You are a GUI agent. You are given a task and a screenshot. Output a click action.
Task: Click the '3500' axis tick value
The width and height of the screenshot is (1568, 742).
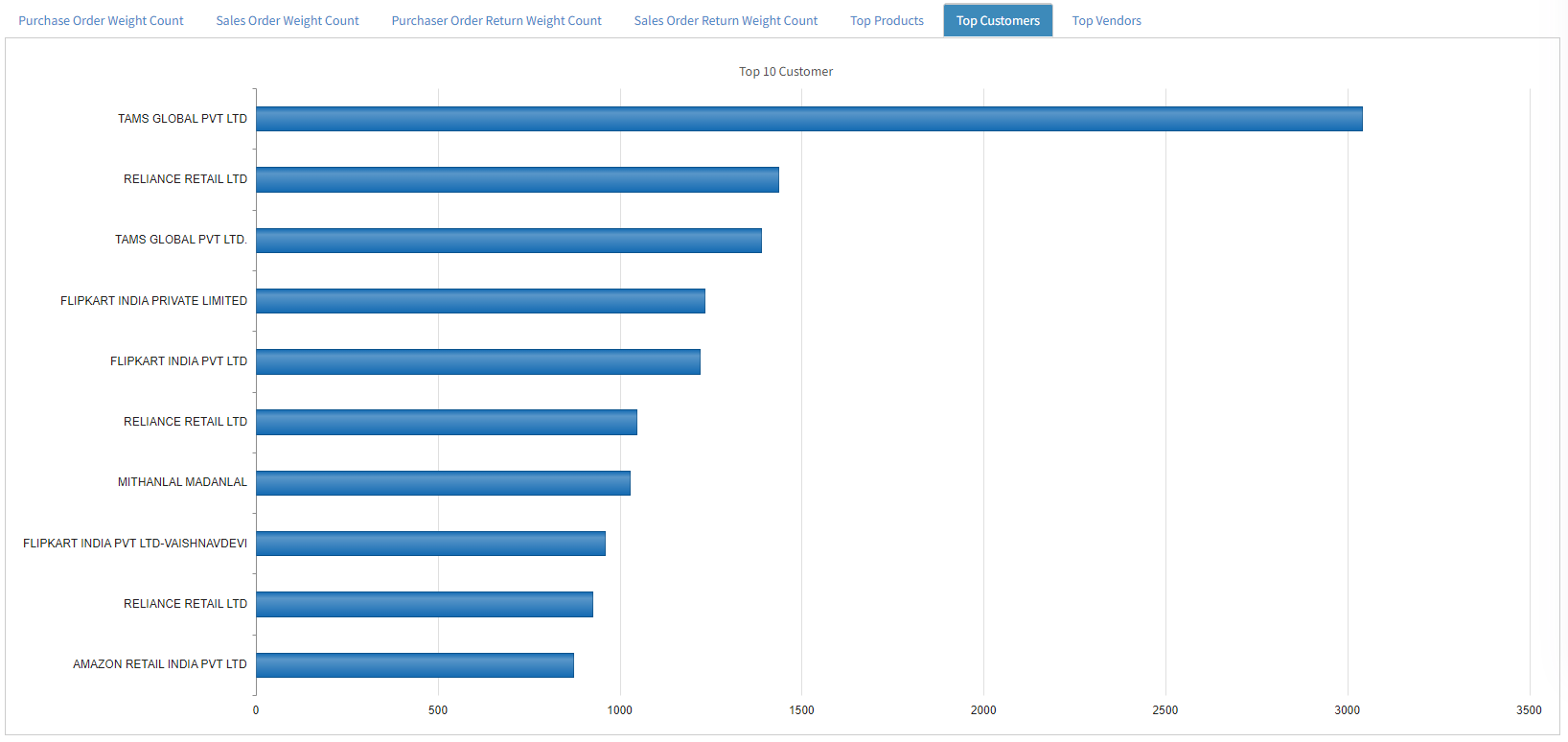pos(1530,710)
